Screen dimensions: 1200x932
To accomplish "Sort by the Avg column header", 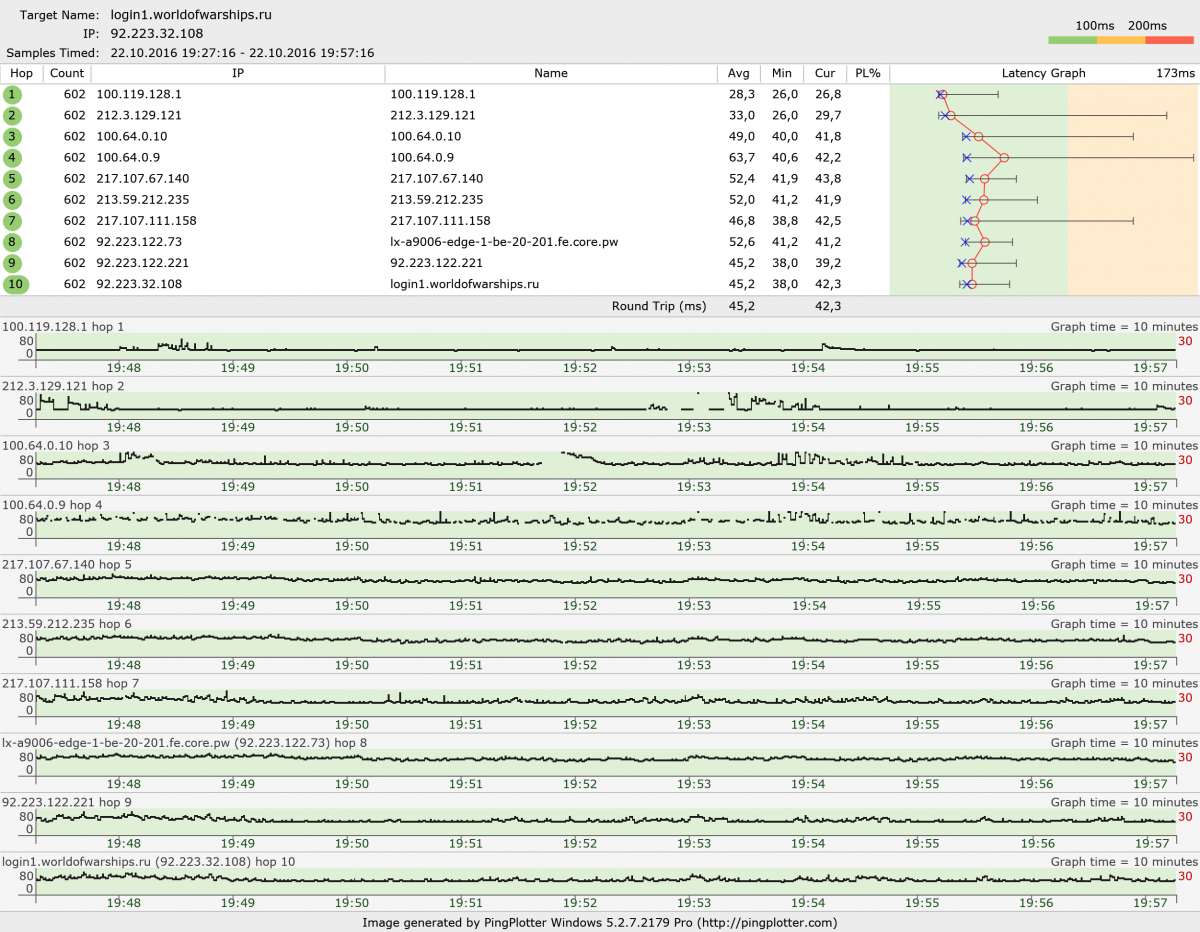I will click(739, 73).
